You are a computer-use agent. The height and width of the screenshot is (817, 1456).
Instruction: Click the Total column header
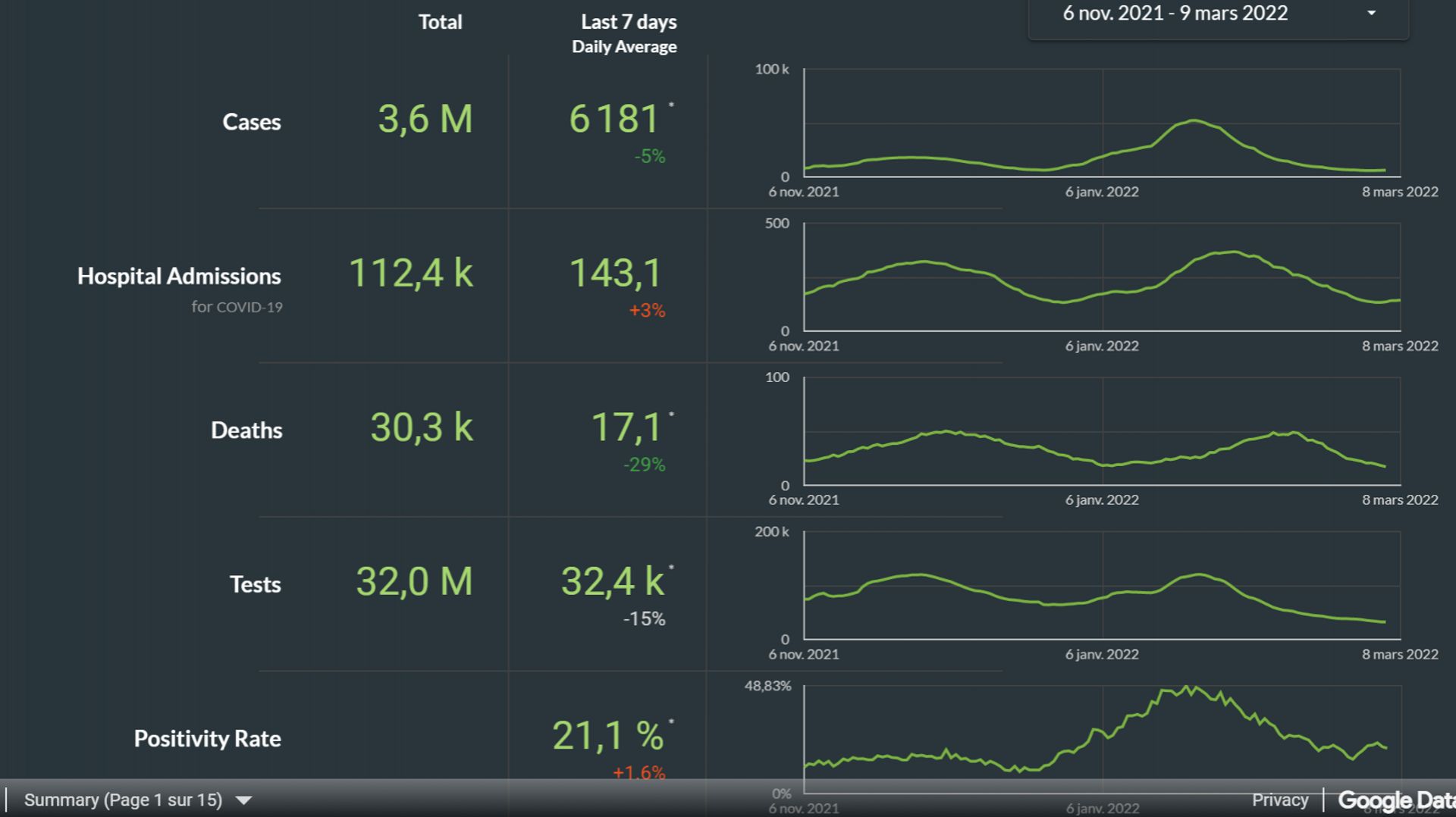440,22
